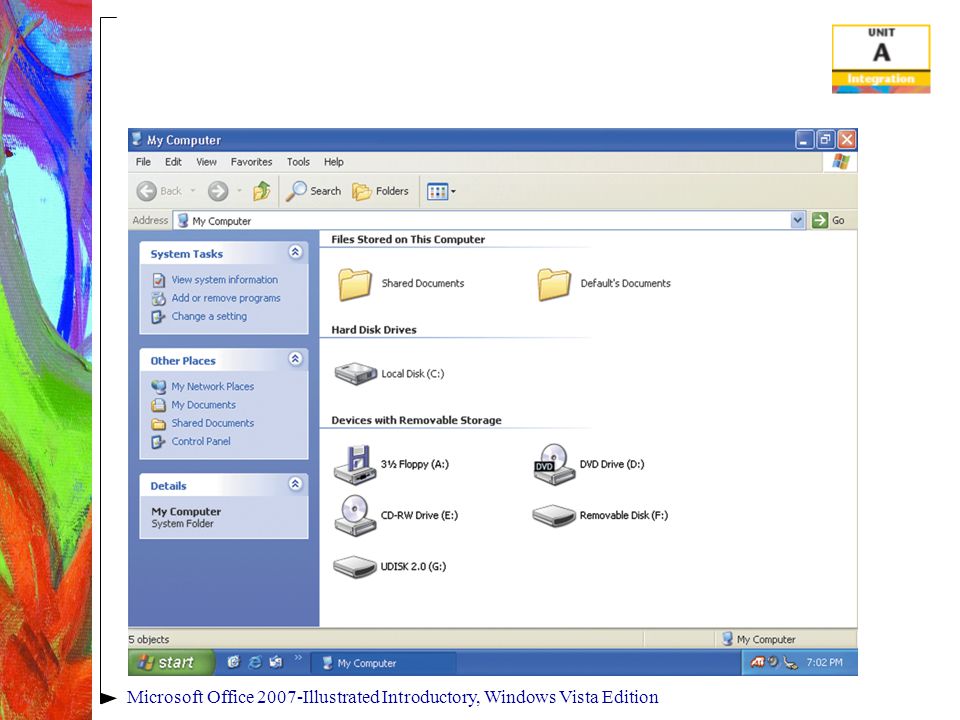This screenshot has height=720, width=960.
Task: Select the Local Disk (C:) drive icon
Action: 355,374
